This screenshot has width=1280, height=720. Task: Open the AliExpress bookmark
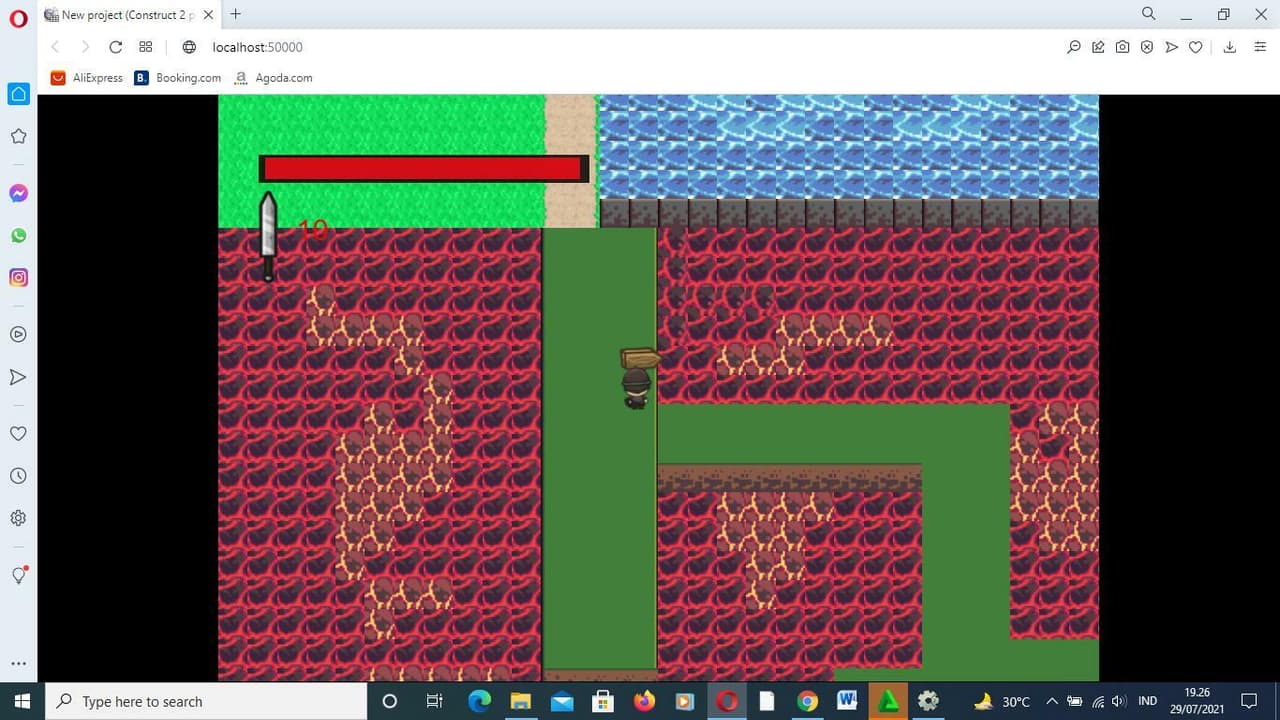[x=87, y=77]
